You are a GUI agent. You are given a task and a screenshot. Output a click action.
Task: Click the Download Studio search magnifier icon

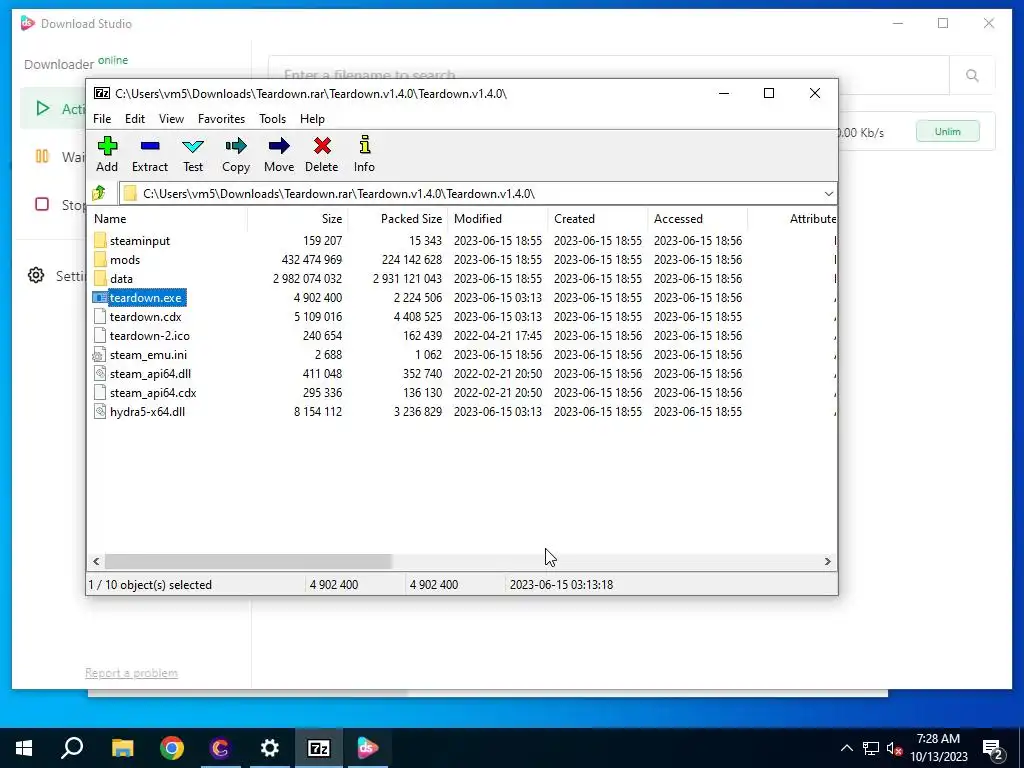point(972,76)
